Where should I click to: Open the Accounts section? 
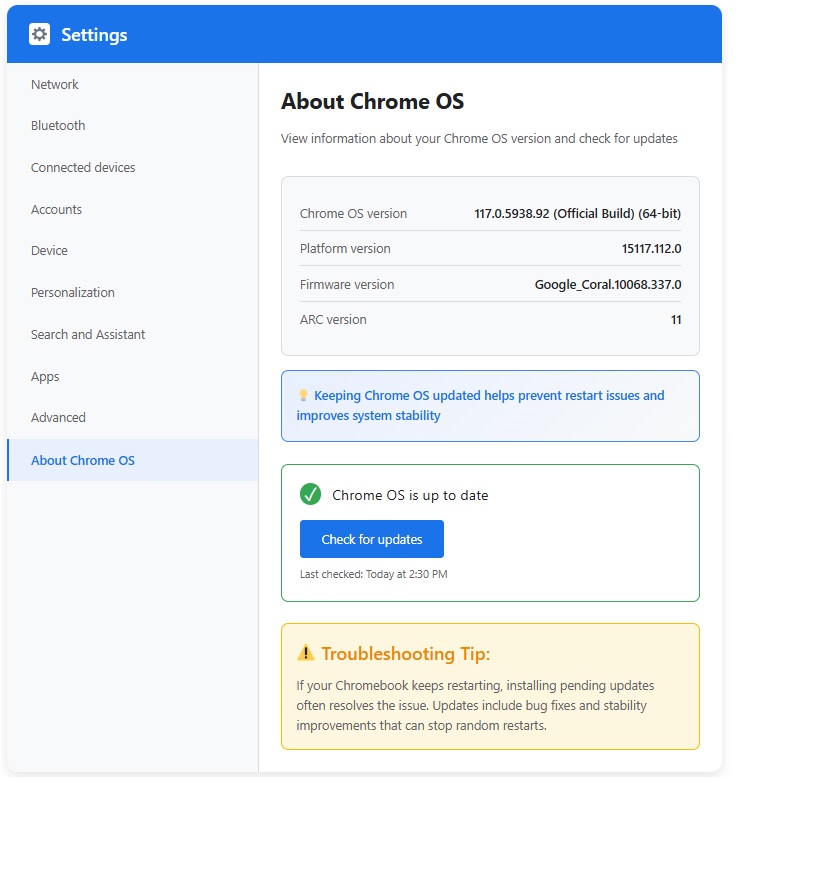click(133, 209)
